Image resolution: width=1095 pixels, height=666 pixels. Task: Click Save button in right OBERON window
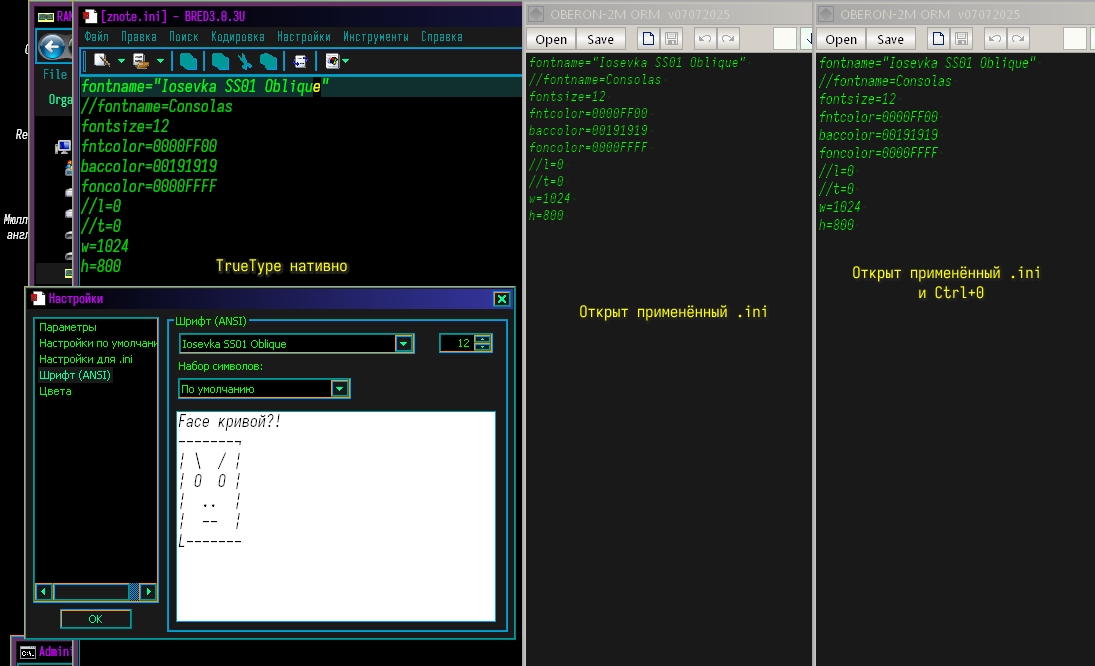pos(890,39)
